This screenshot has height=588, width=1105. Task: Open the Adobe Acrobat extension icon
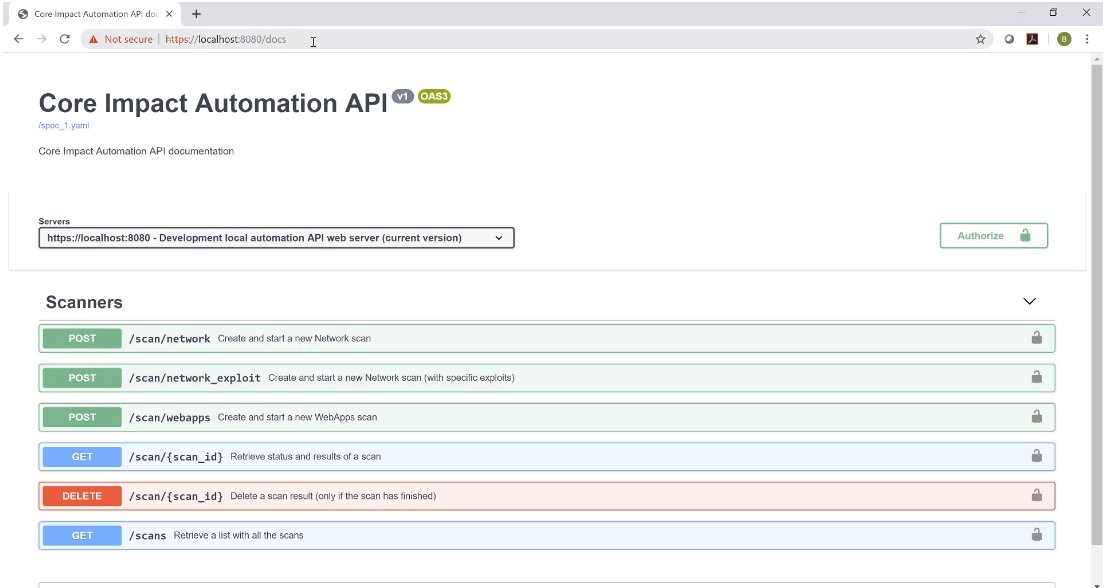(x=1032, y=39)
